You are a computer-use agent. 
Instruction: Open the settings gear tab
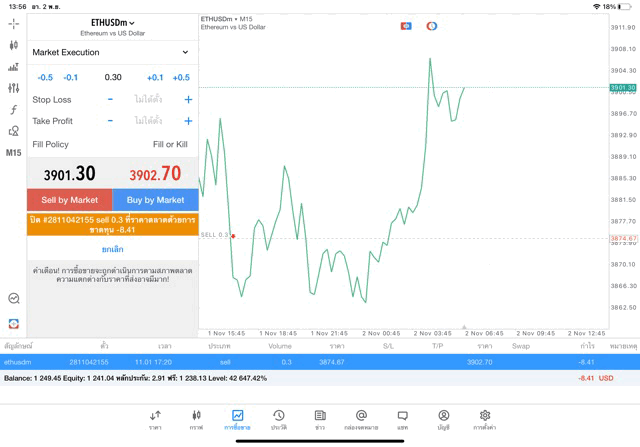coord(485,419)
